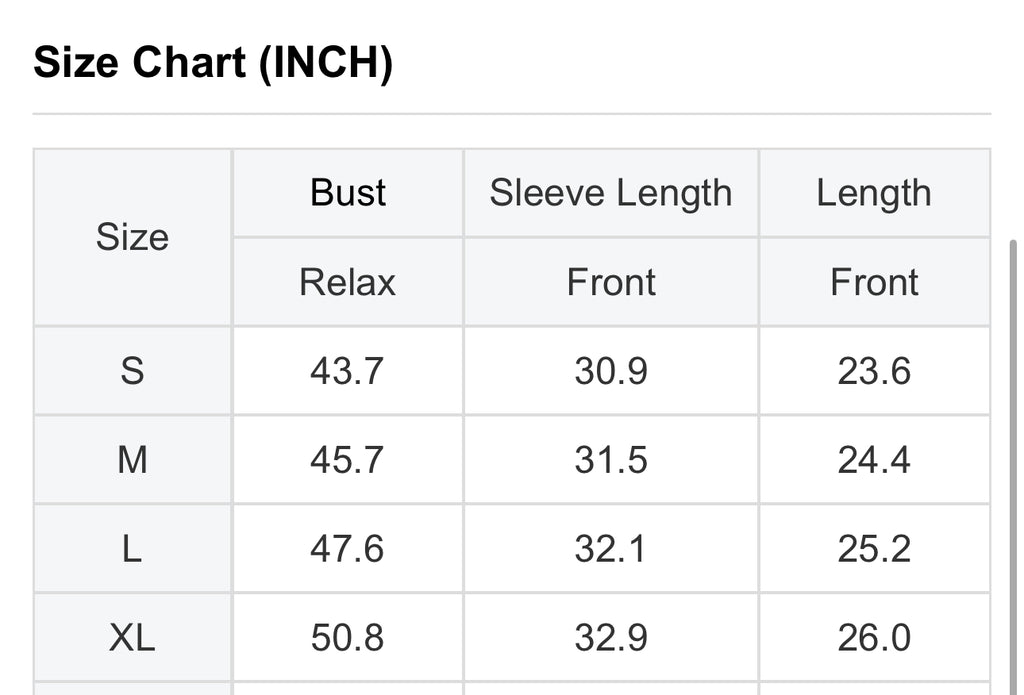Click the Length column header
Viewport: 1024px width, 695px height.
click(x=874, y=193)
